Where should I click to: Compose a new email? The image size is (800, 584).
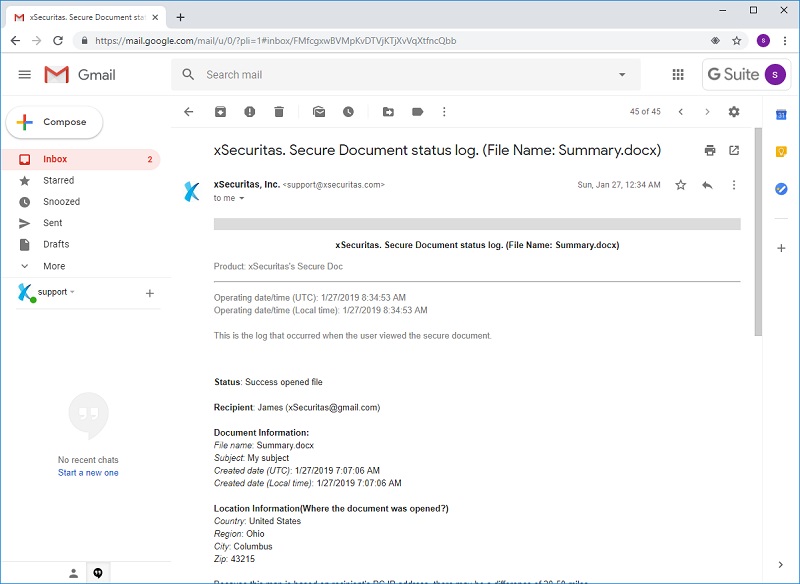click(54, 122)
